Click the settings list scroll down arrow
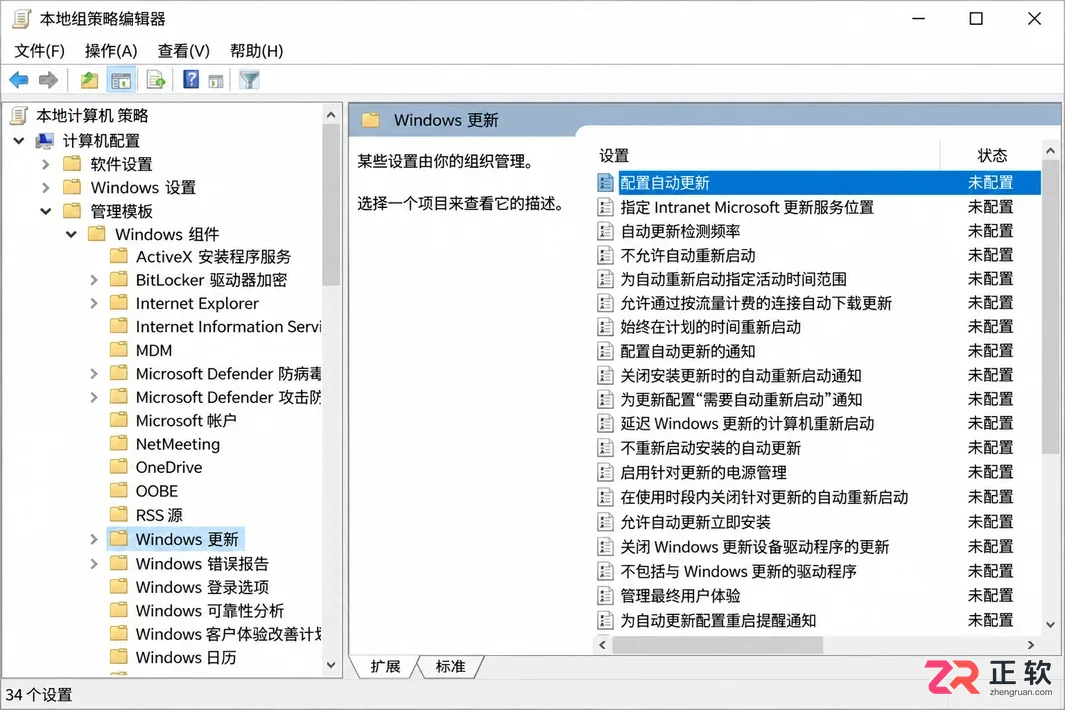This screenshot has width=1065, height=710. [x=1050, y=624]
